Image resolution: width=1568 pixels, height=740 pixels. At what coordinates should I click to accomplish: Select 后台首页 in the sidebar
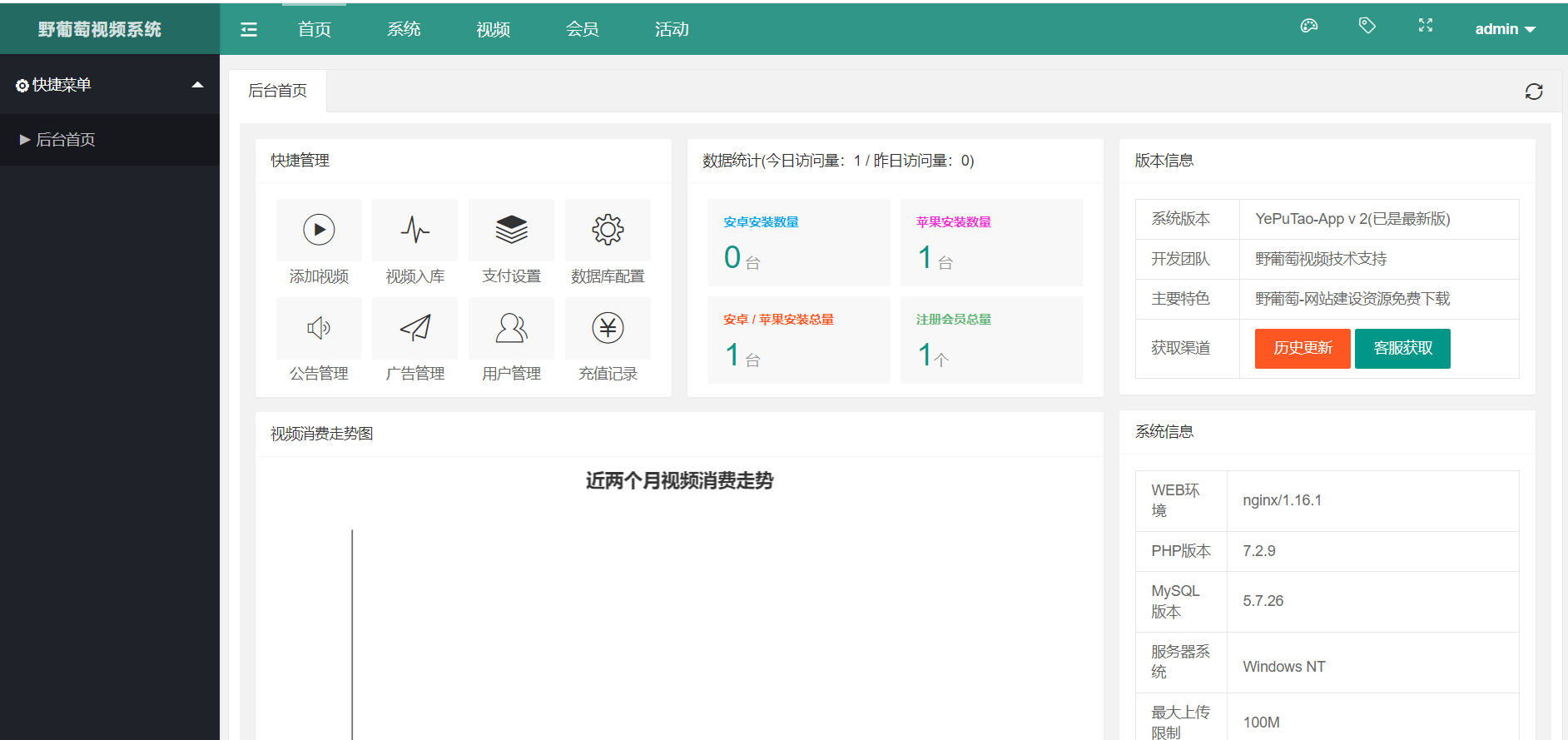[x=110, y=140]
